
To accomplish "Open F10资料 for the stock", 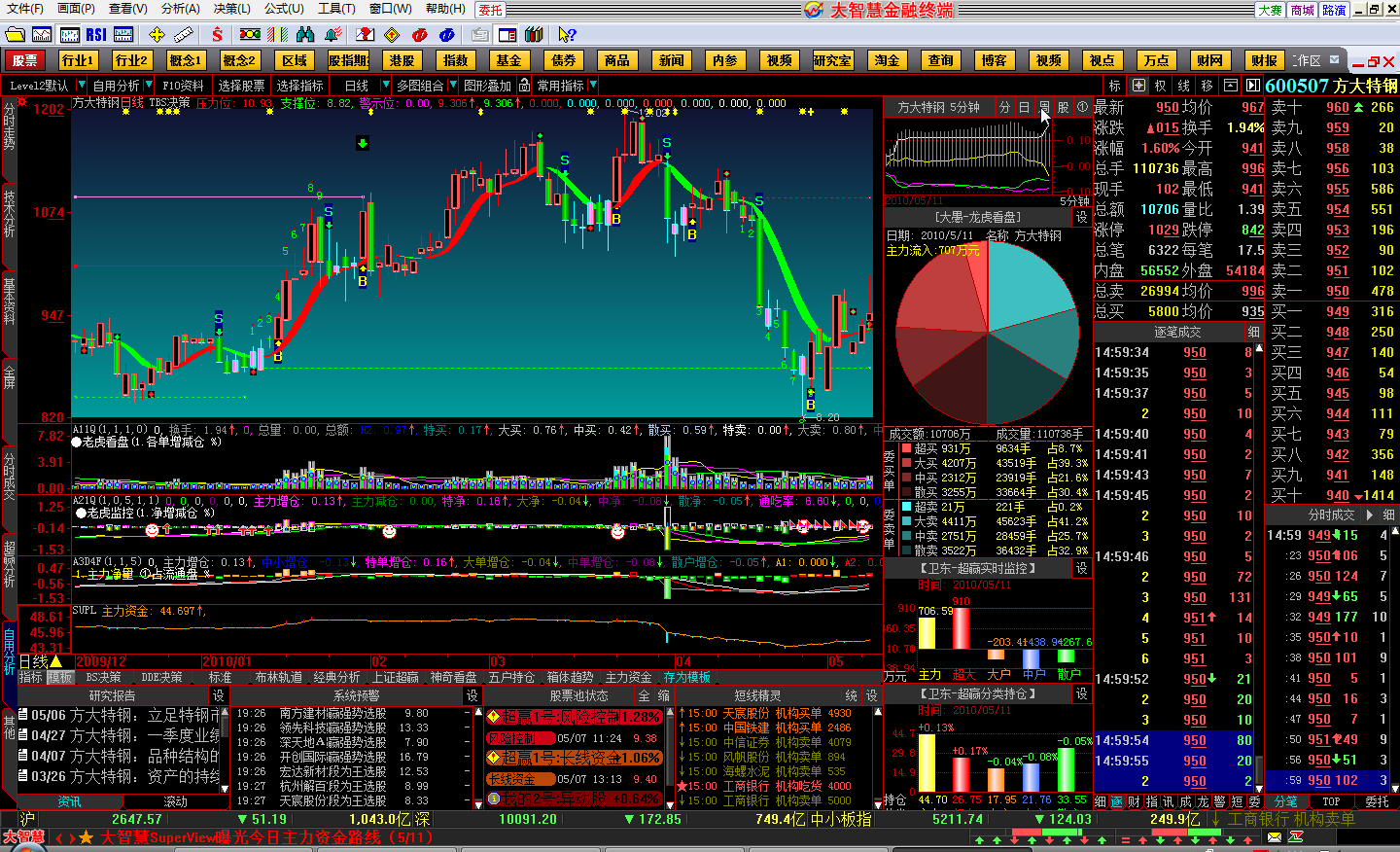I will tap(184, 86).
